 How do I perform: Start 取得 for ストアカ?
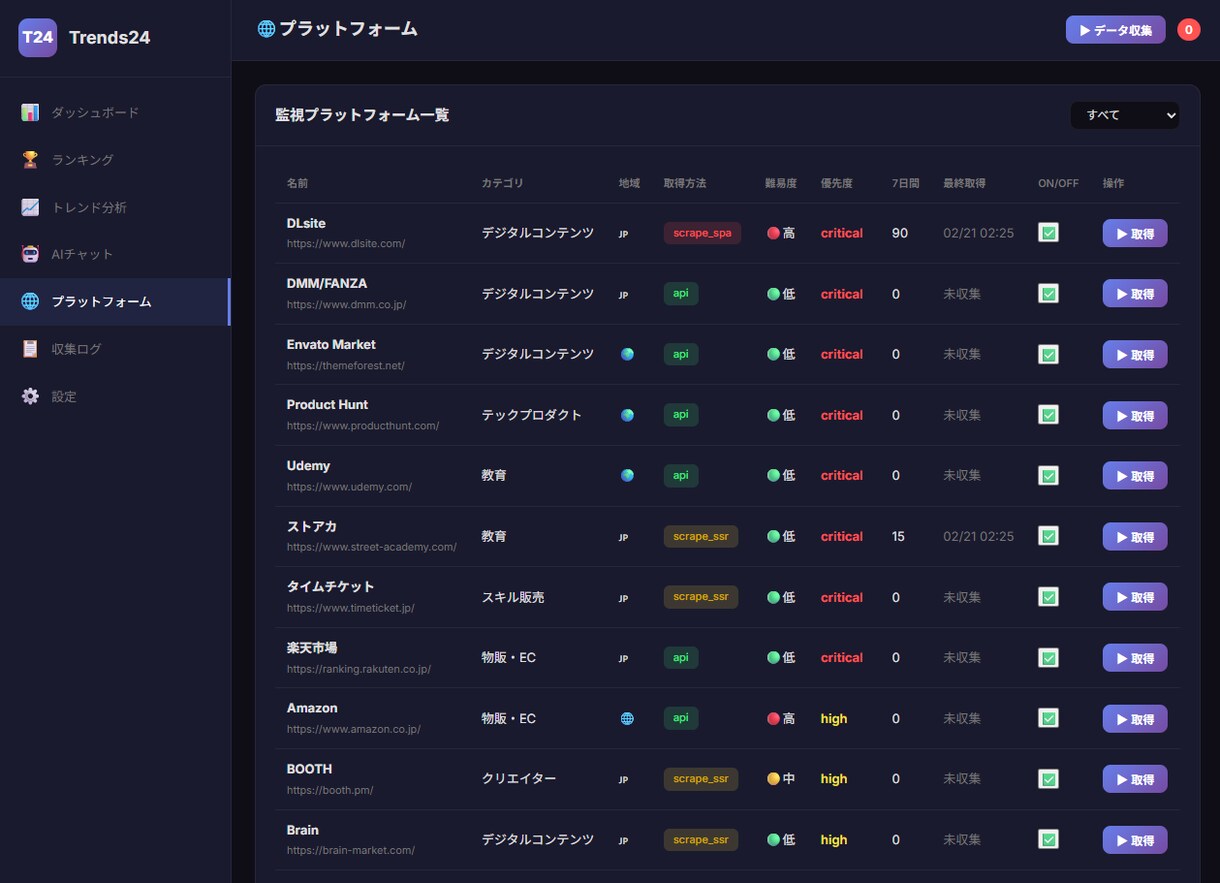pos(1135,537)
